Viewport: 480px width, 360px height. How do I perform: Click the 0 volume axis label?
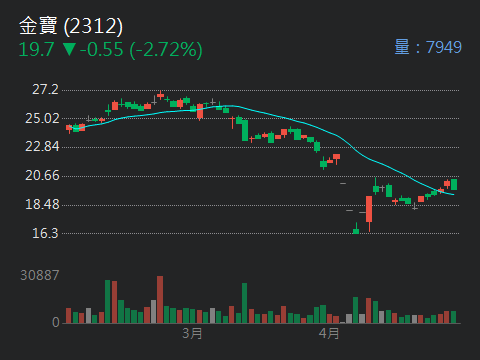coord(56,322)
